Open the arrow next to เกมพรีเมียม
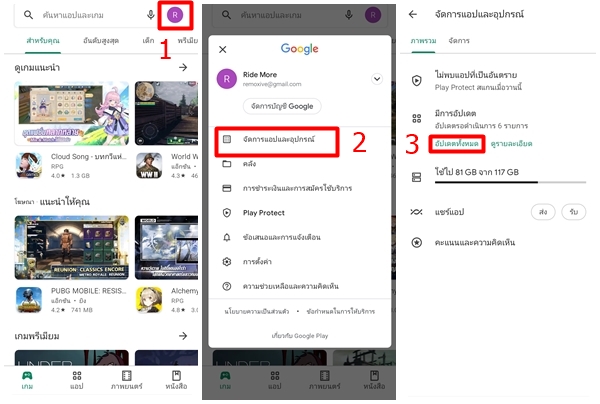 point(183,336)
